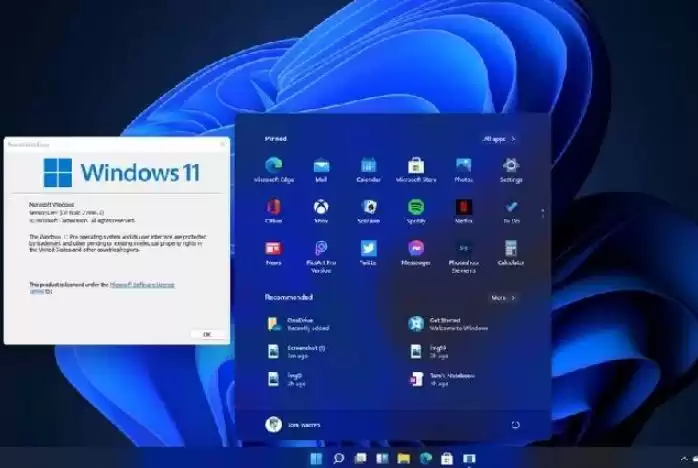Open the Tom's Notebook recommended file
The image size is (698, 468).
(x=442, y=379)
